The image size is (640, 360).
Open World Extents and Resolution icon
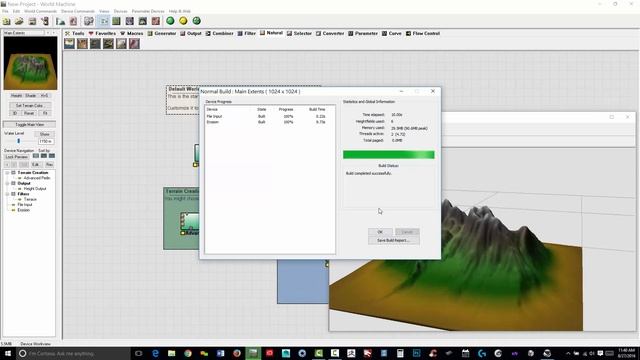click(x=60, y=21)
